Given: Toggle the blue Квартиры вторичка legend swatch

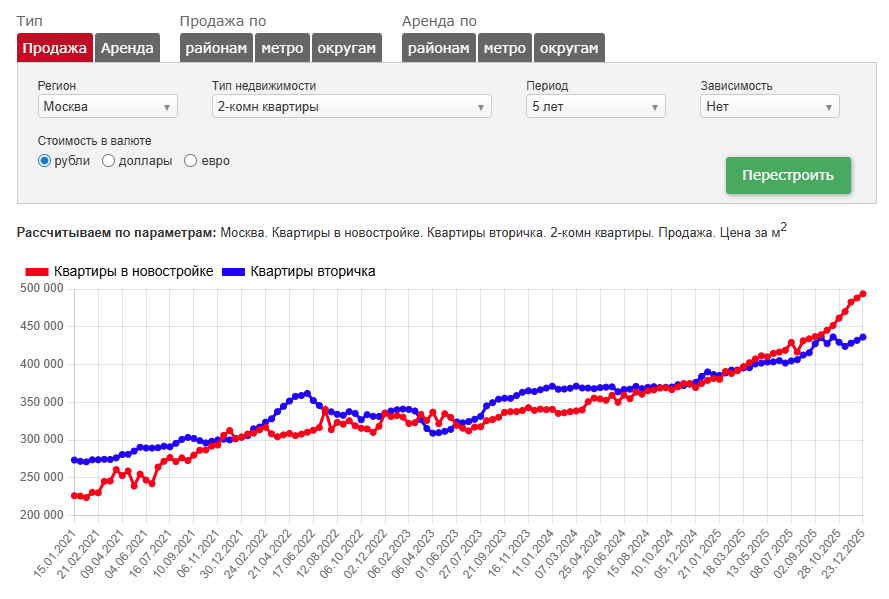Looking at the screenshot, I should [233, 272].
